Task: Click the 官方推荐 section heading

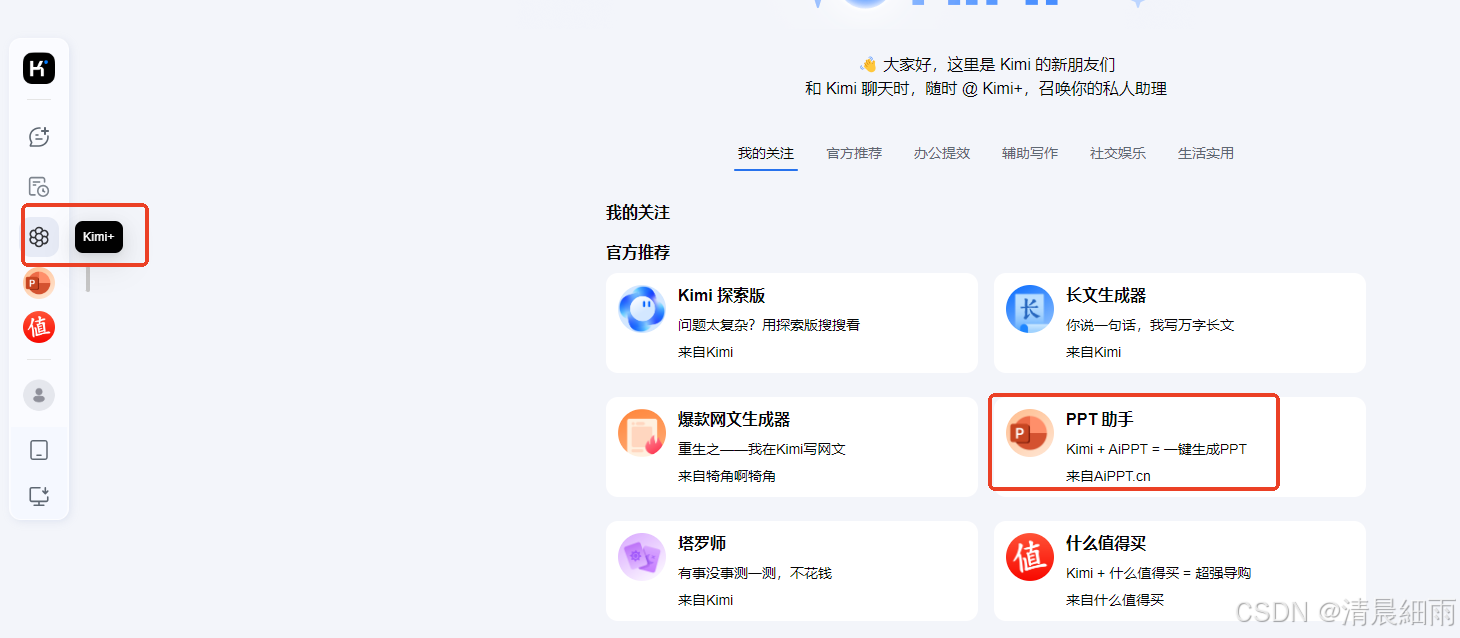Action: pyautogui.click(x=638, y=253)
